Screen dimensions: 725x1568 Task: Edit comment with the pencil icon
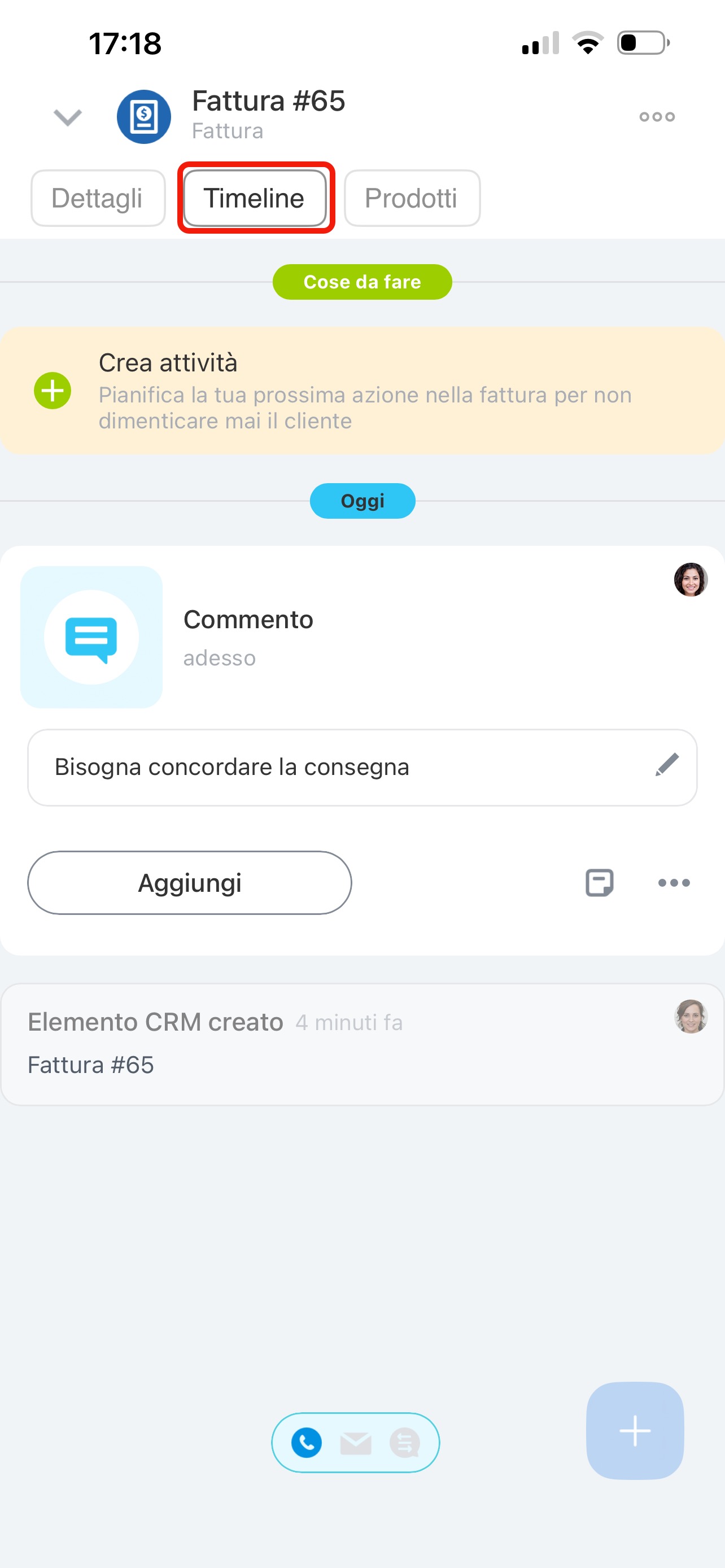point(667,765)
